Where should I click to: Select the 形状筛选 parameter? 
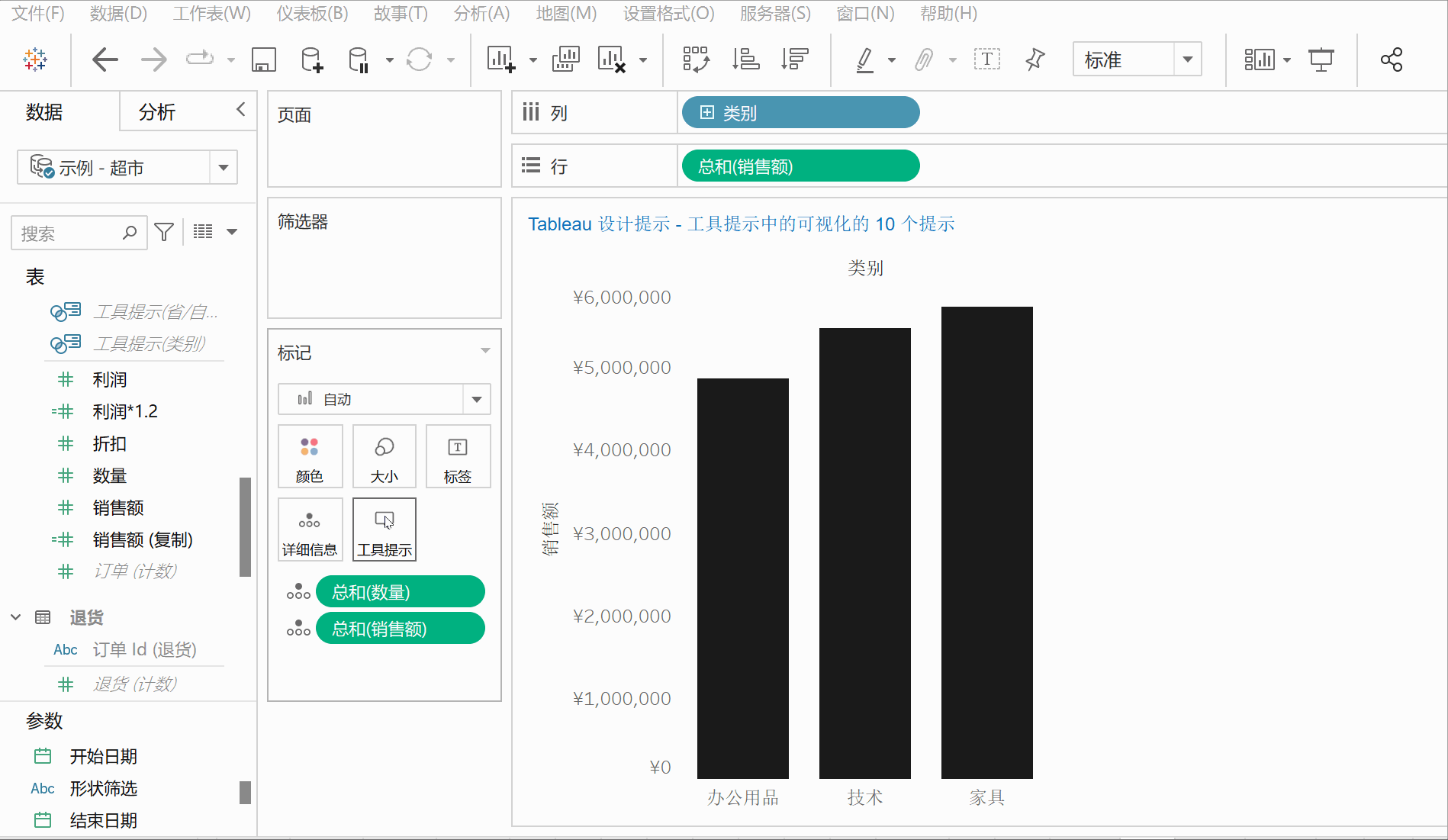[103, 788]
